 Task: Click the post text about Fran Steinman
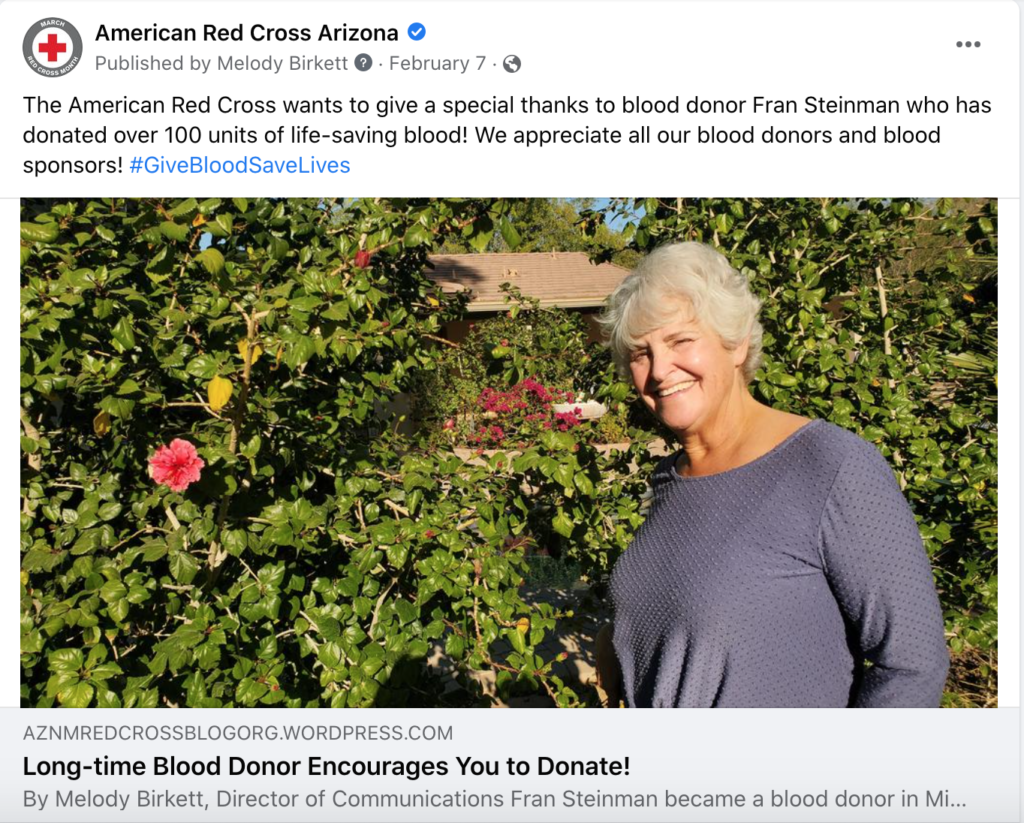tap(507, 135)
